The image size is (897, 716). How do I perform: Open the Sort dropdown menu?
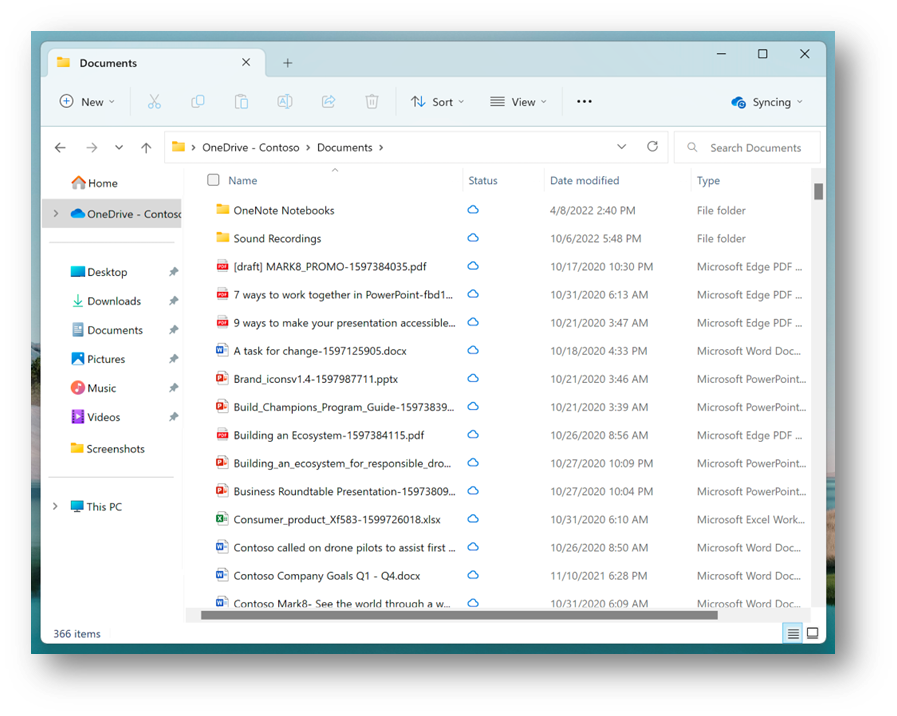437,102
